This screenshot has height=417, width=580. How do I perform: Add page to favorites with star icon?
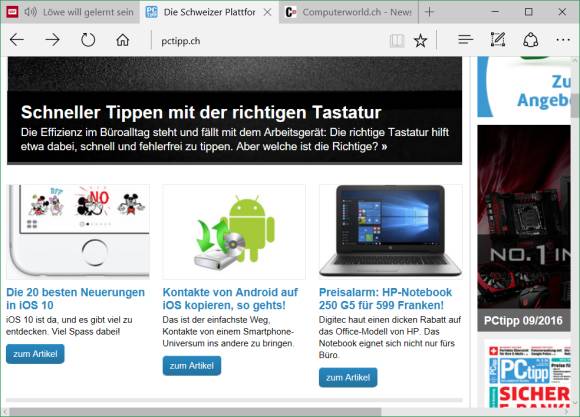click(x=421, y=40)
